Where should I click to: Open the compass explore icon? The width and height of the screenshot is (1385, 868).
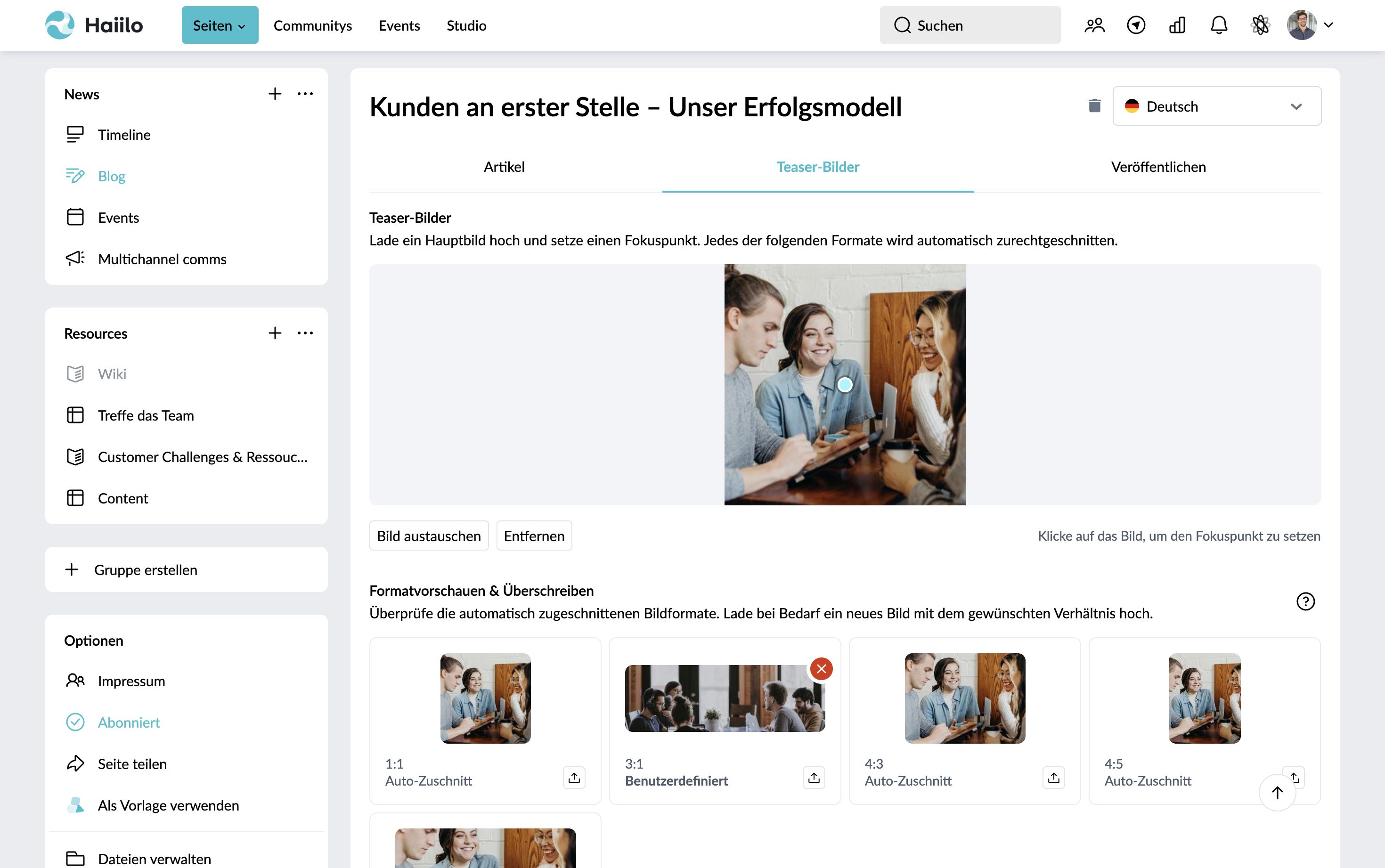click(1136, 25)
